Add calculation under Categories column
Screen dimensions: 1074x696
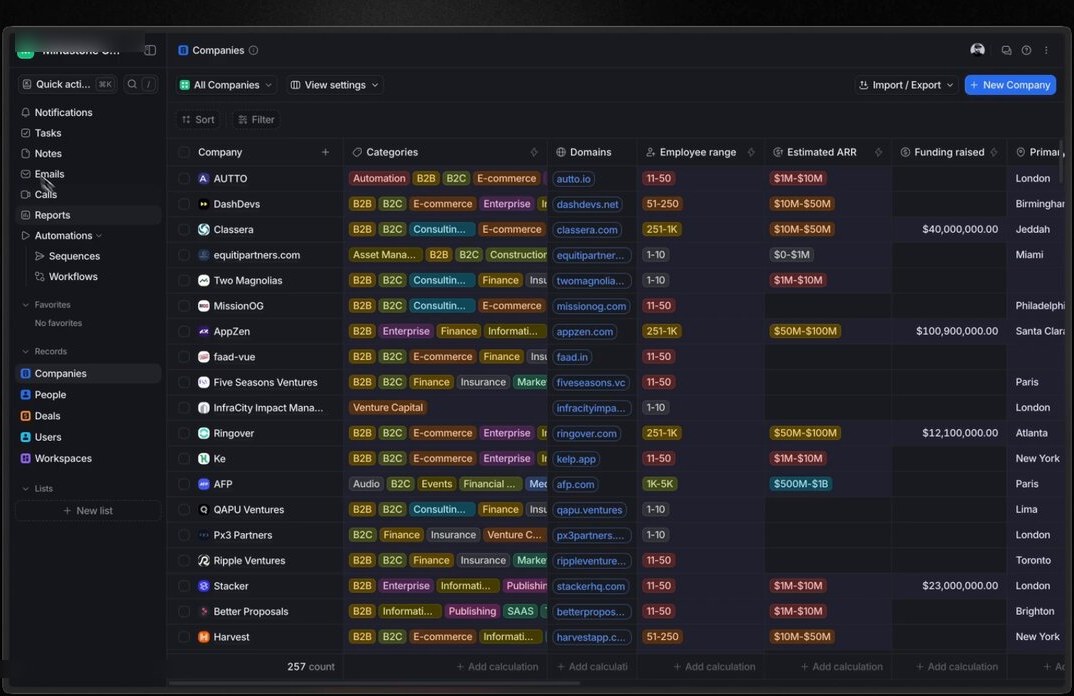(x=497, y=667)
